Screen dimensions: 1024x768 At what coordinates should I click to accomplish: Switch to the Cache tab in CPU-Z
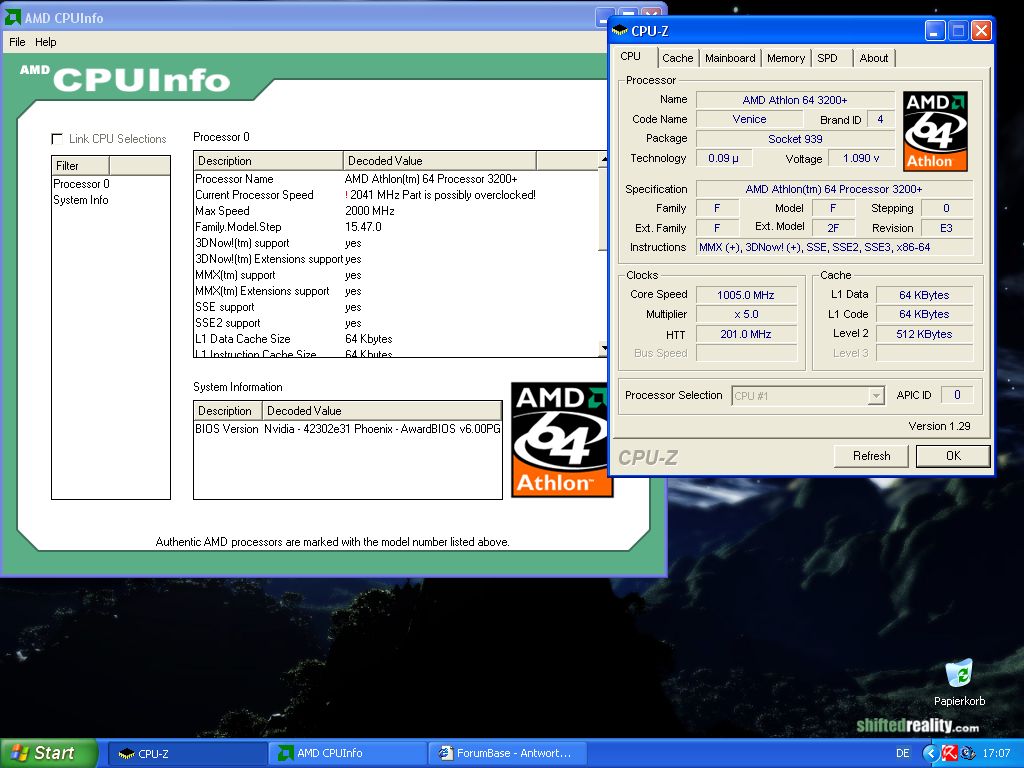[677, 58]
